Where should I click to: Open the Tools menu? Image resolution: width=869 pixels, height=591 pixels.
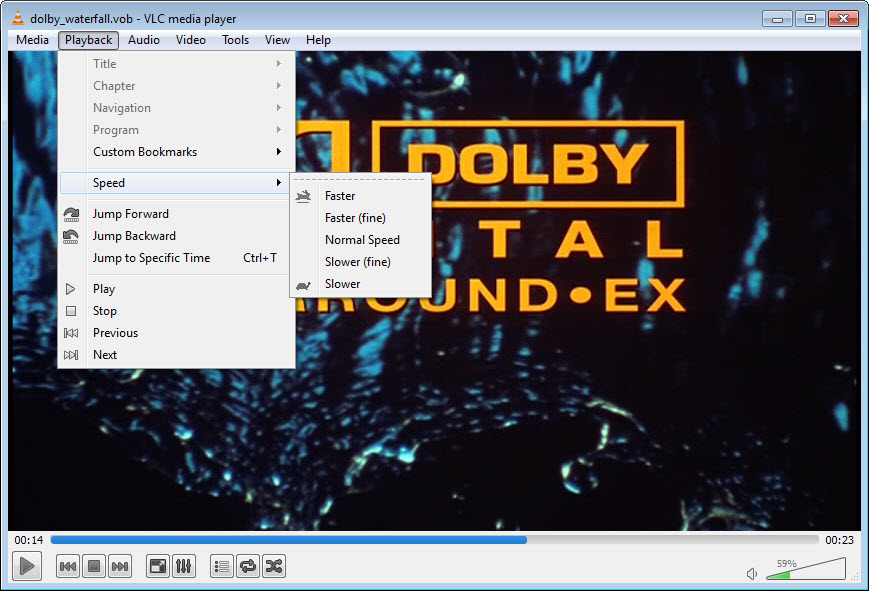point(236,40)
